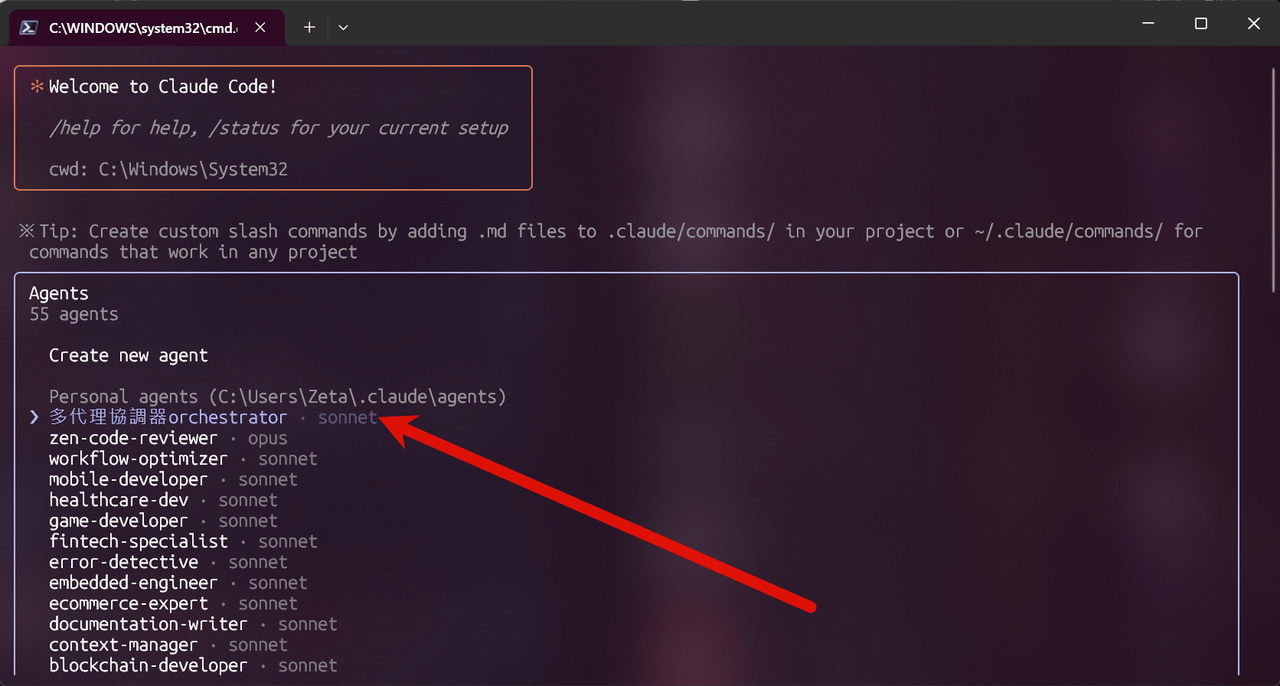1280x686 pixels.
Task: Pick the error-detective agent
Action: click(123, 562)
